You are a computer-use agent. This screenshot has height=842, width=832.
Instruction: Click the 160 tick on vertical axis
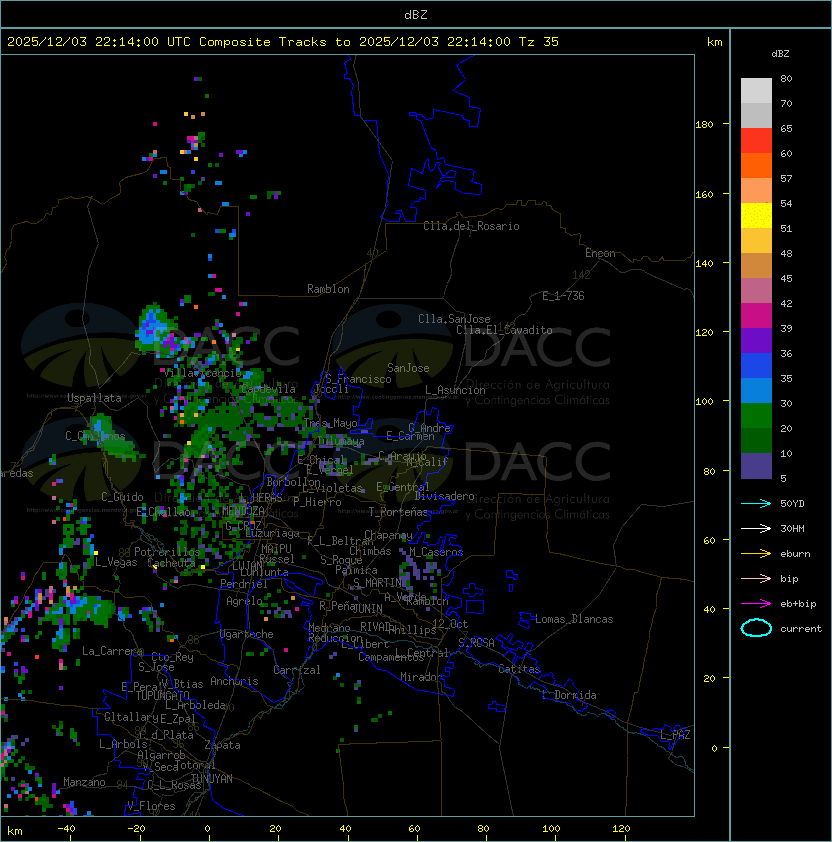point(704,194)
